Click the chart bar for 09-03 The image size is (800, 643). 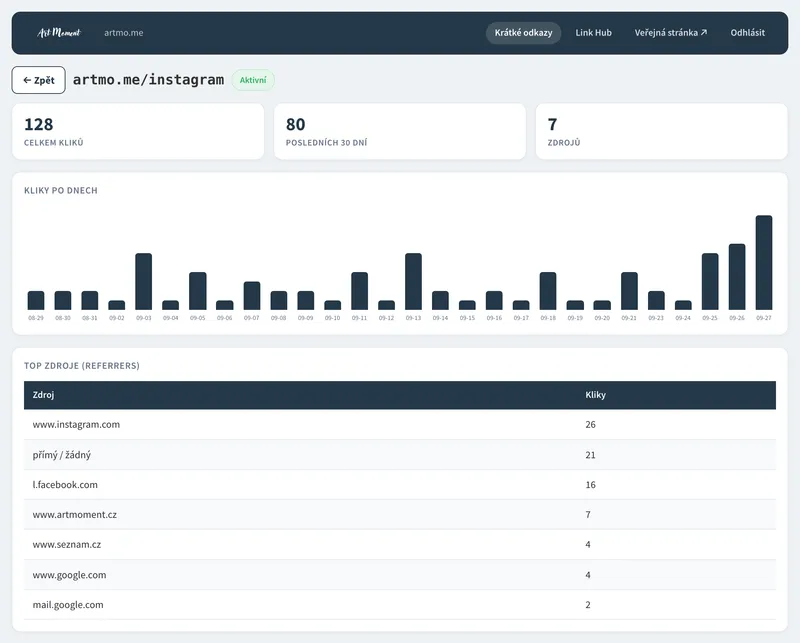(x=143, y=282)
